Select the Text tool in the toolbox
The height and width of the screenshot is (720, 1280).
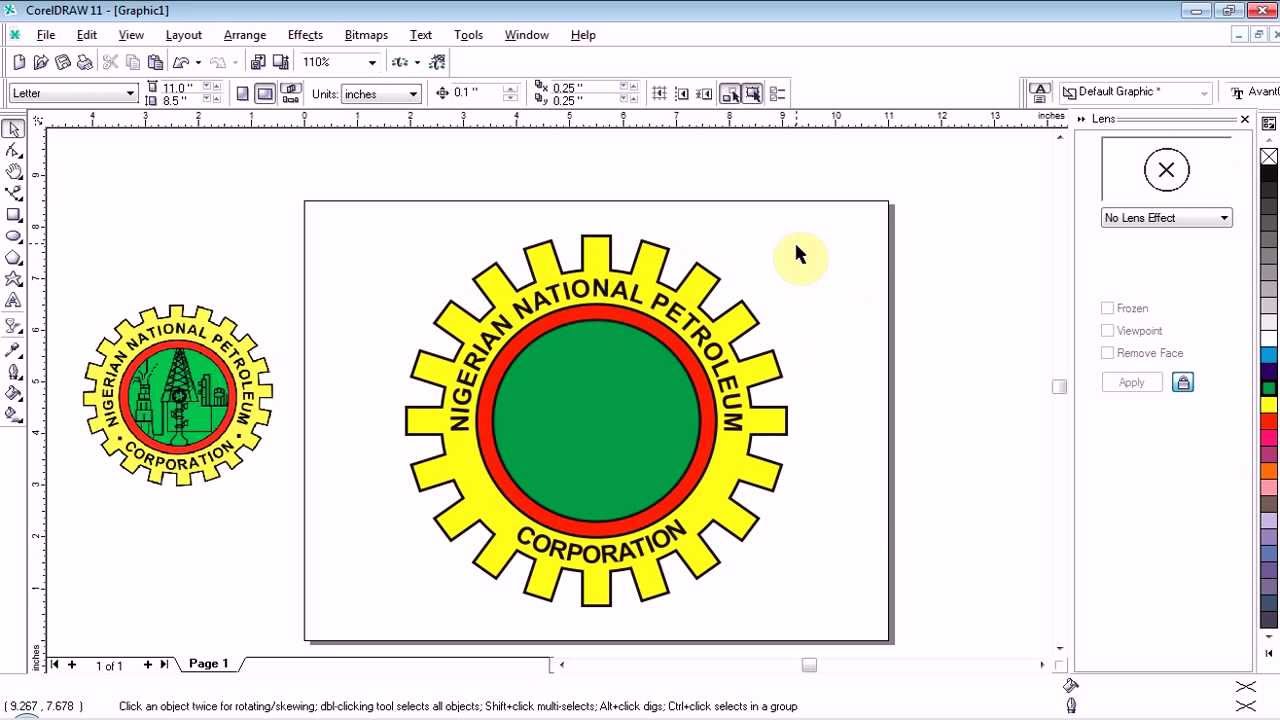coord(13,300)
